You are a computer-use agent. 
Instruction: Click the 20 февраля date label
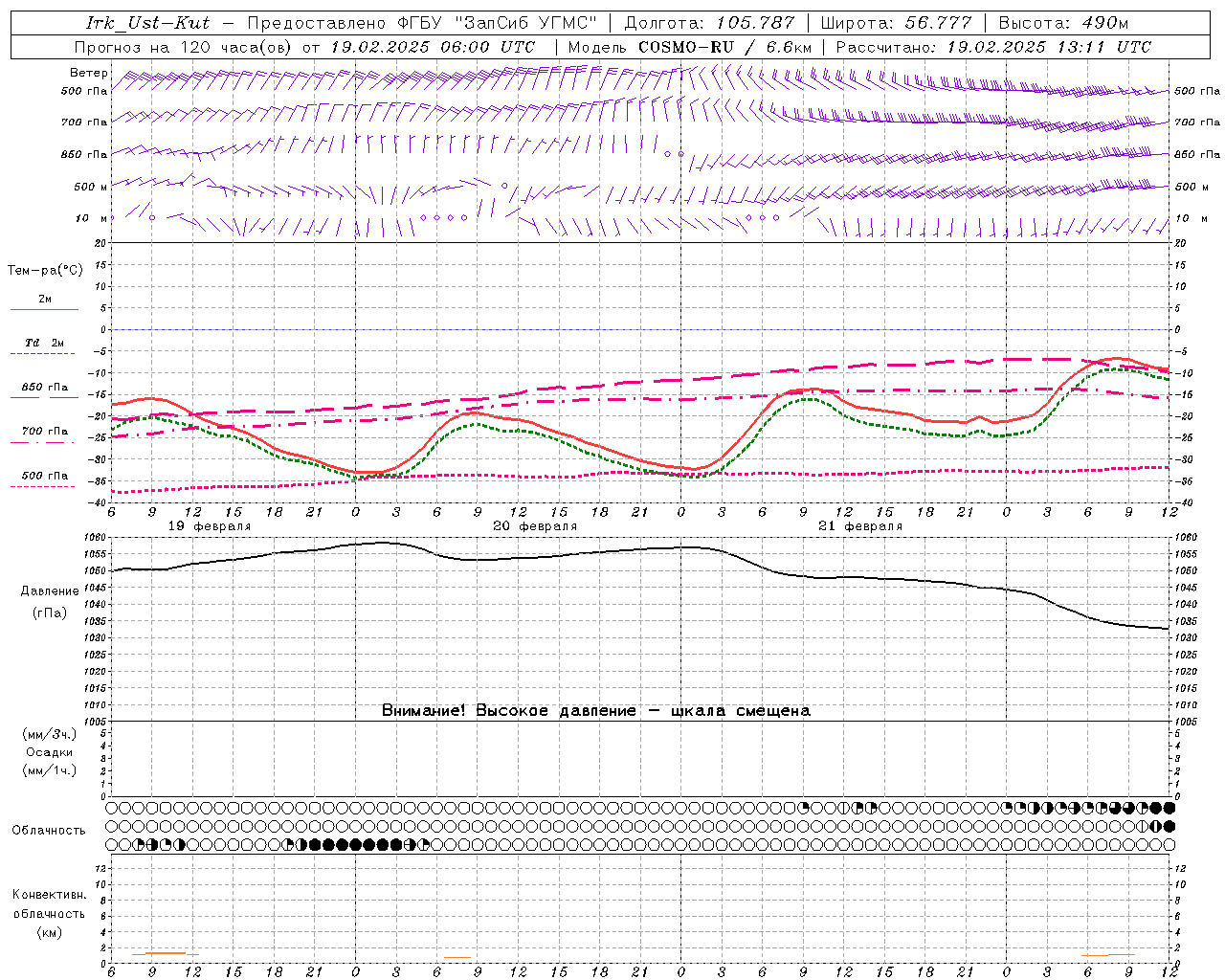(535, 526)
